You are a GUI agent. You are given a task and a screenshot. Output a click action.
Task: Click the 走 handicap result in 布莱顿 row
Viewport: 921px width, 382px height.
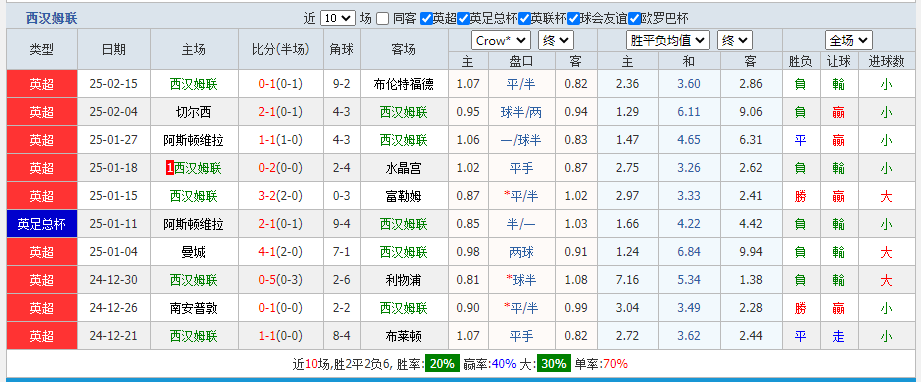click(x=839, y=336)
